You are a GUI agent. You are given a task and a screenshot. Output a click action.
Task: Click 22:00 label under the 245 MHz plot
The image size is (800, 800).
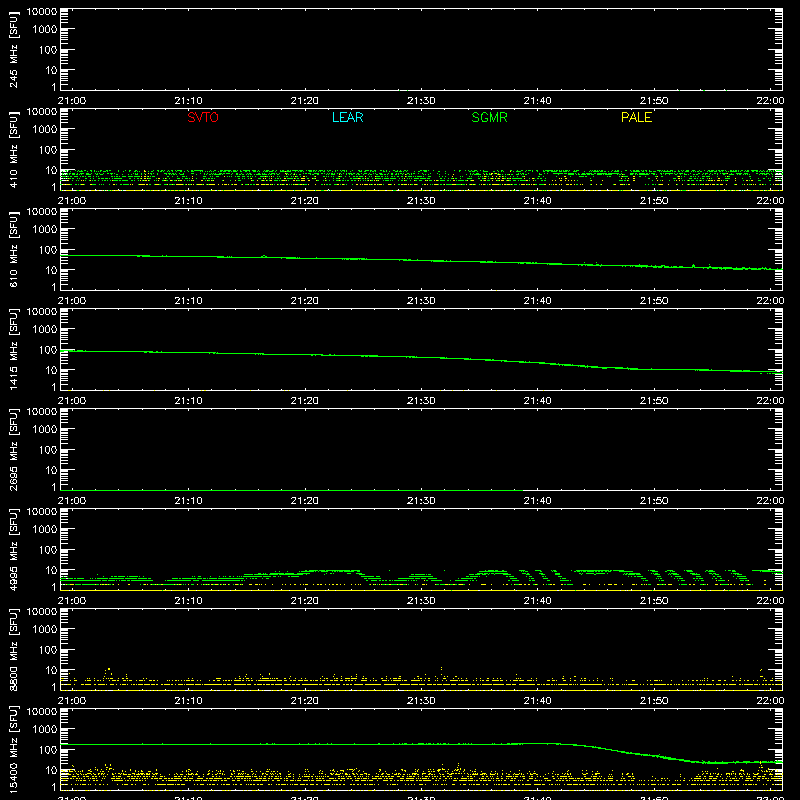tap(770, 101)
